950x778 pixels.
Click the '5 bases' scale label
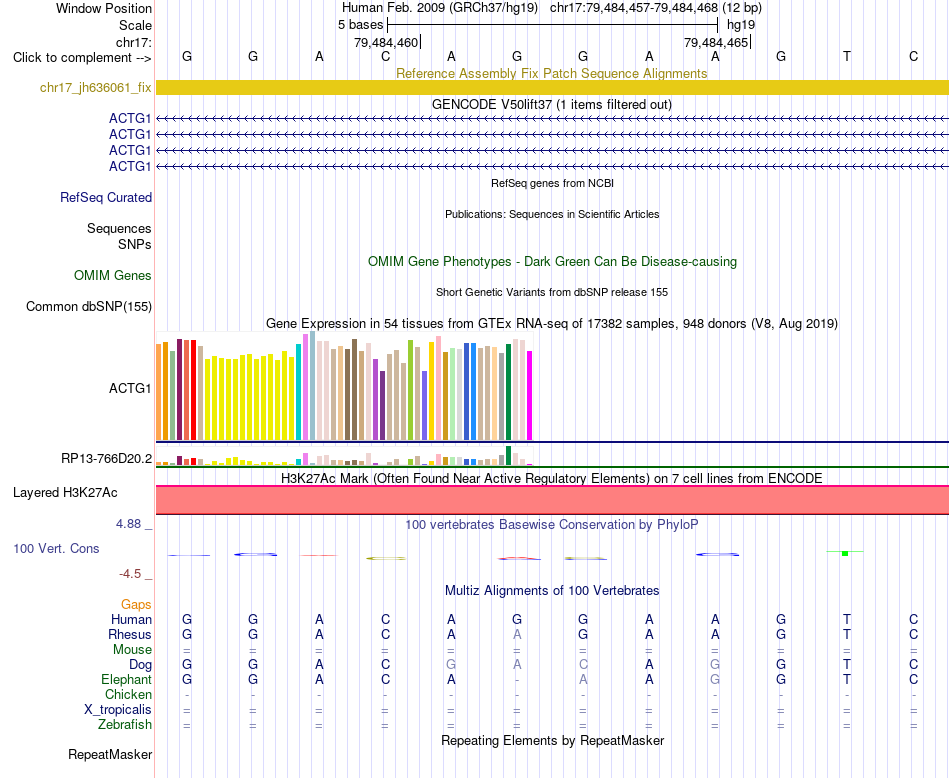[360, 25]
